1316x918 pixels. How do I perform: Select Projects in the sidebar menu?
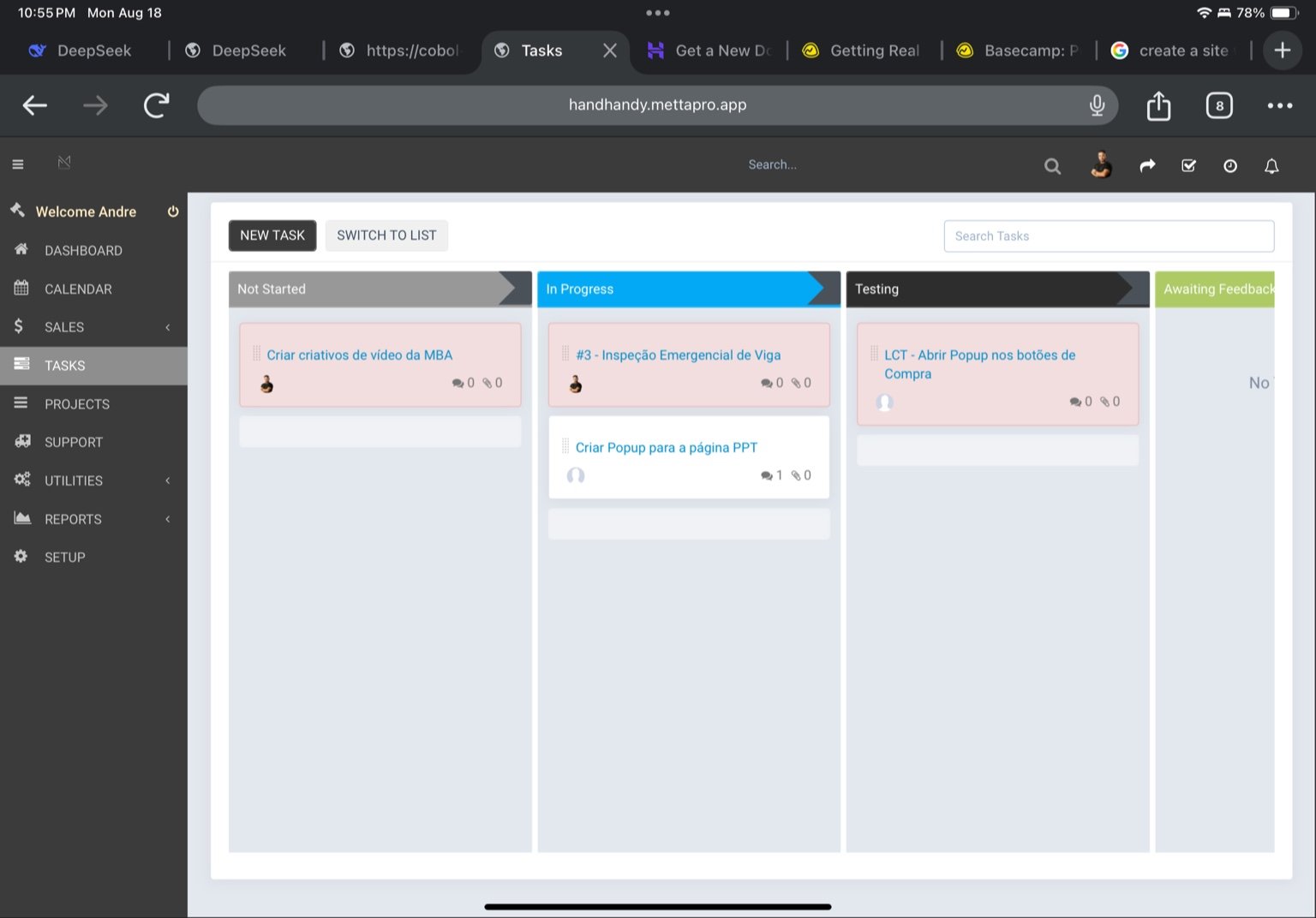tap(76, 403)
